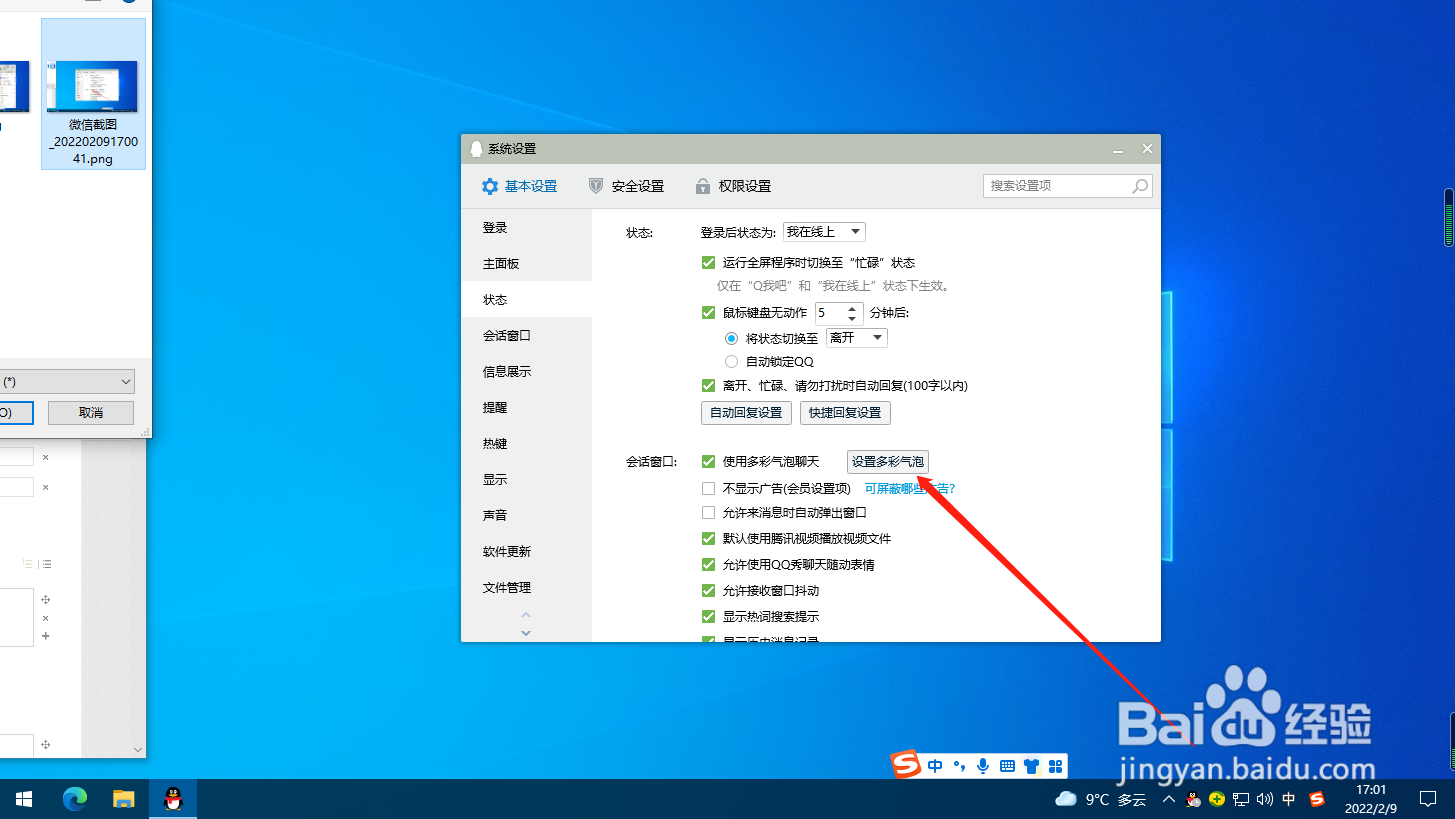Click the magnifier icon in settings search box
Viewport: 1455px width, 819px height.
1139,186
